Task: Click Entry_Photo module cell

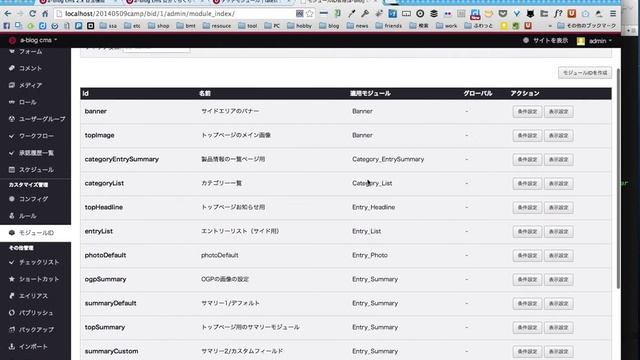Action: 370,255
